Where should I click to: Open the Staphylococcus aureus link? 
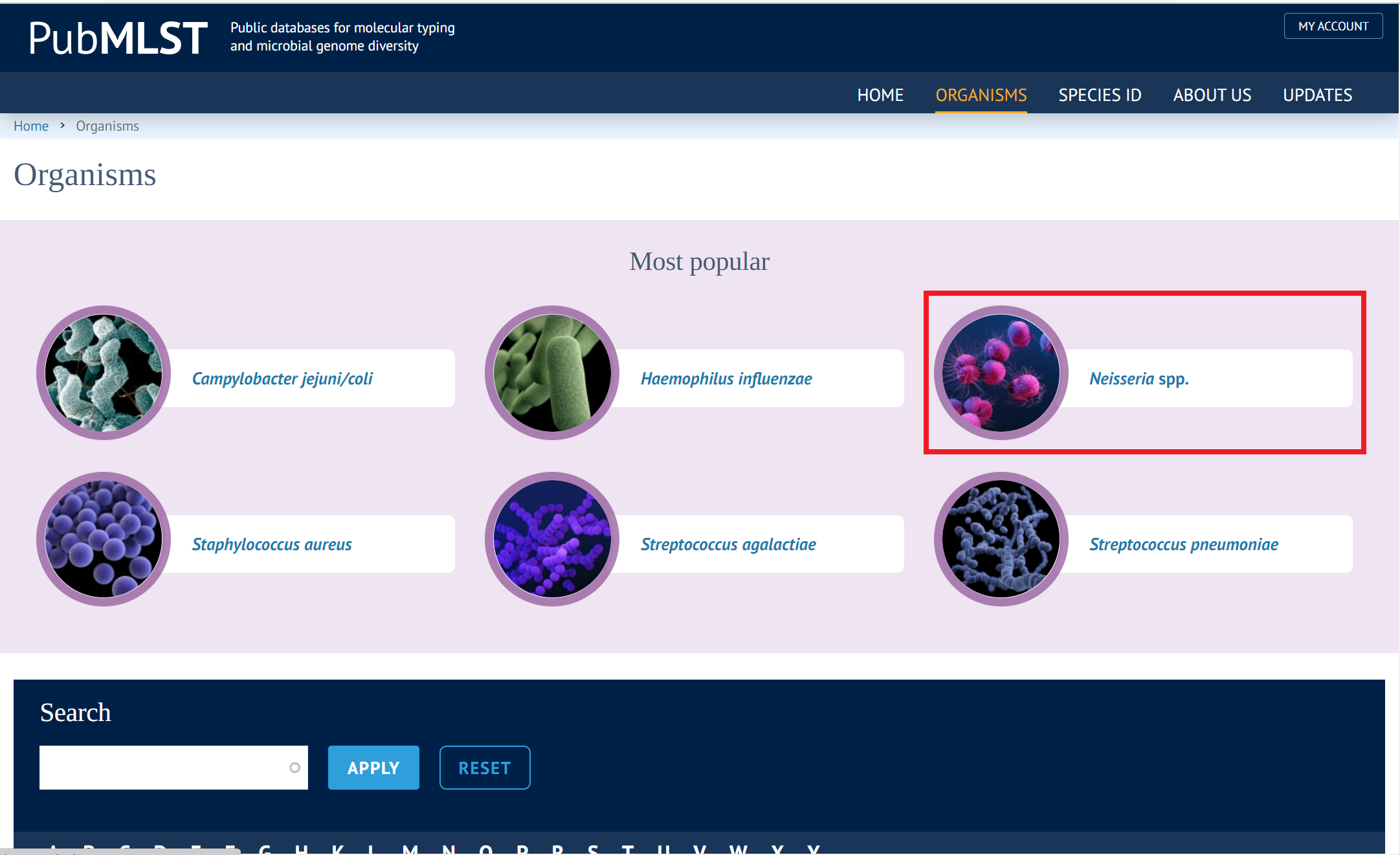click(x=272, y=544)
